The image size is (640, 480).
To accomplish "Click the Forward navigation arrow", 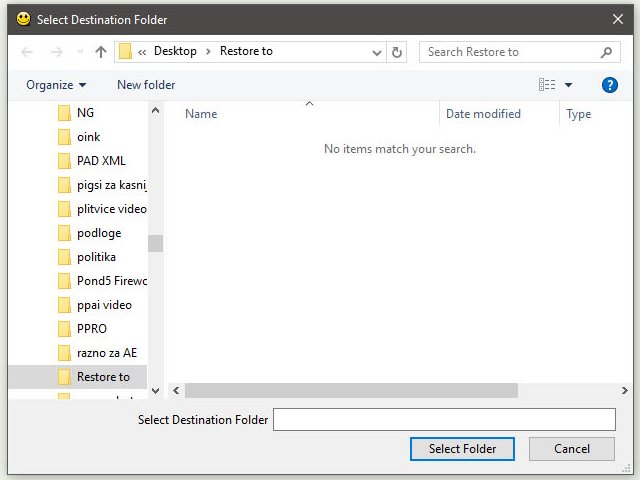I will click(56, 52).
